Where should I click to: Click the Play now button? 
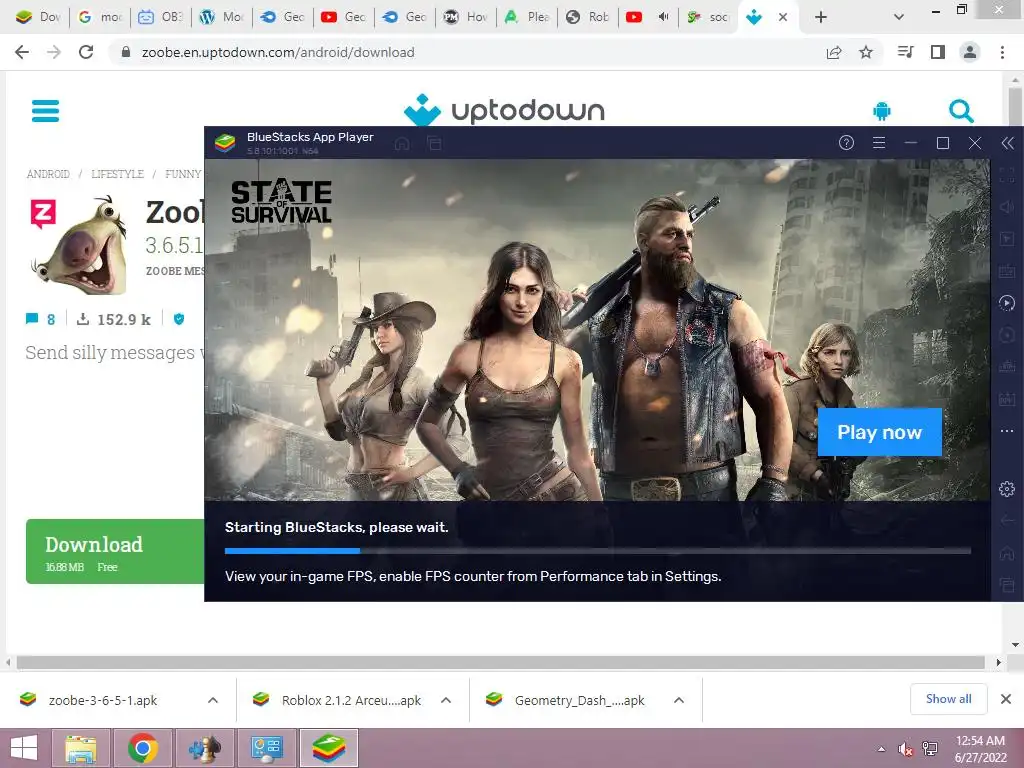click(879, 432)
